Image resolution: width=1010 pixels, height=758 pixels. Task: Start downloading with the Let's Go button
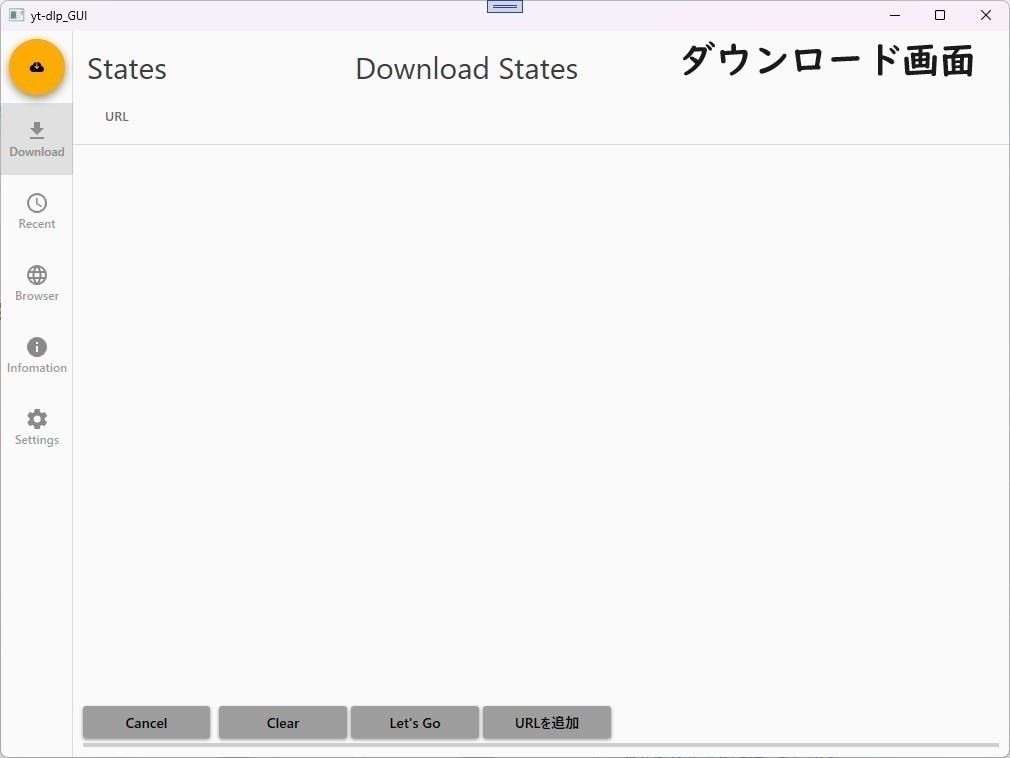pyautogui.click(x=414, y=722)
